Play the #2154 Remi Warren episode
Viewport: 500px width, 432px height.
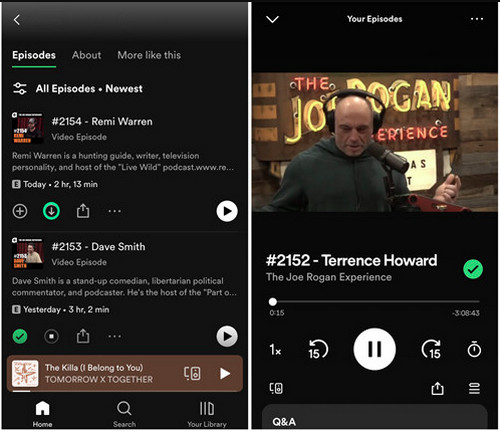227,211
